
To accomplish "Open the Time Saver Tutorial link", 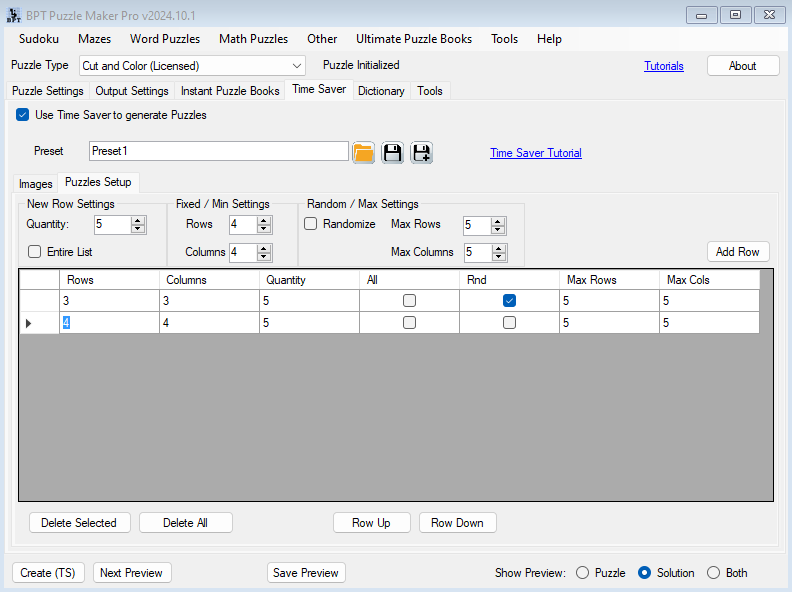I will (535, 153).
